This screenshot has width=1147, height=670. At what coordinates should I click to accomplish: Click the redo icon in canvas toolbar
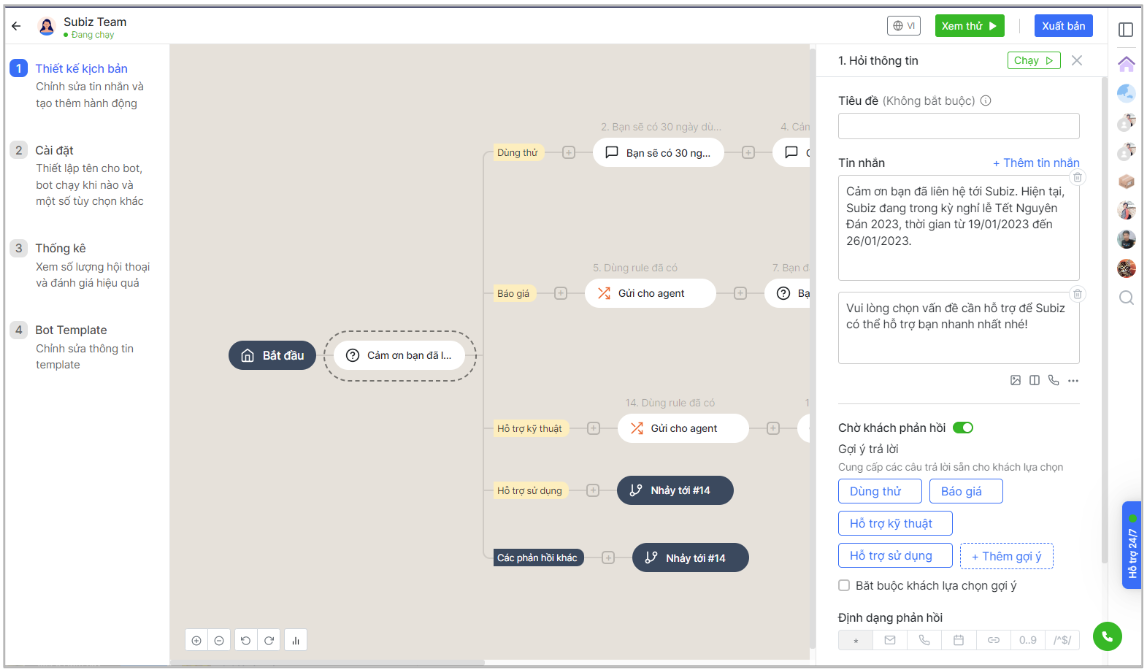[268, 640]
